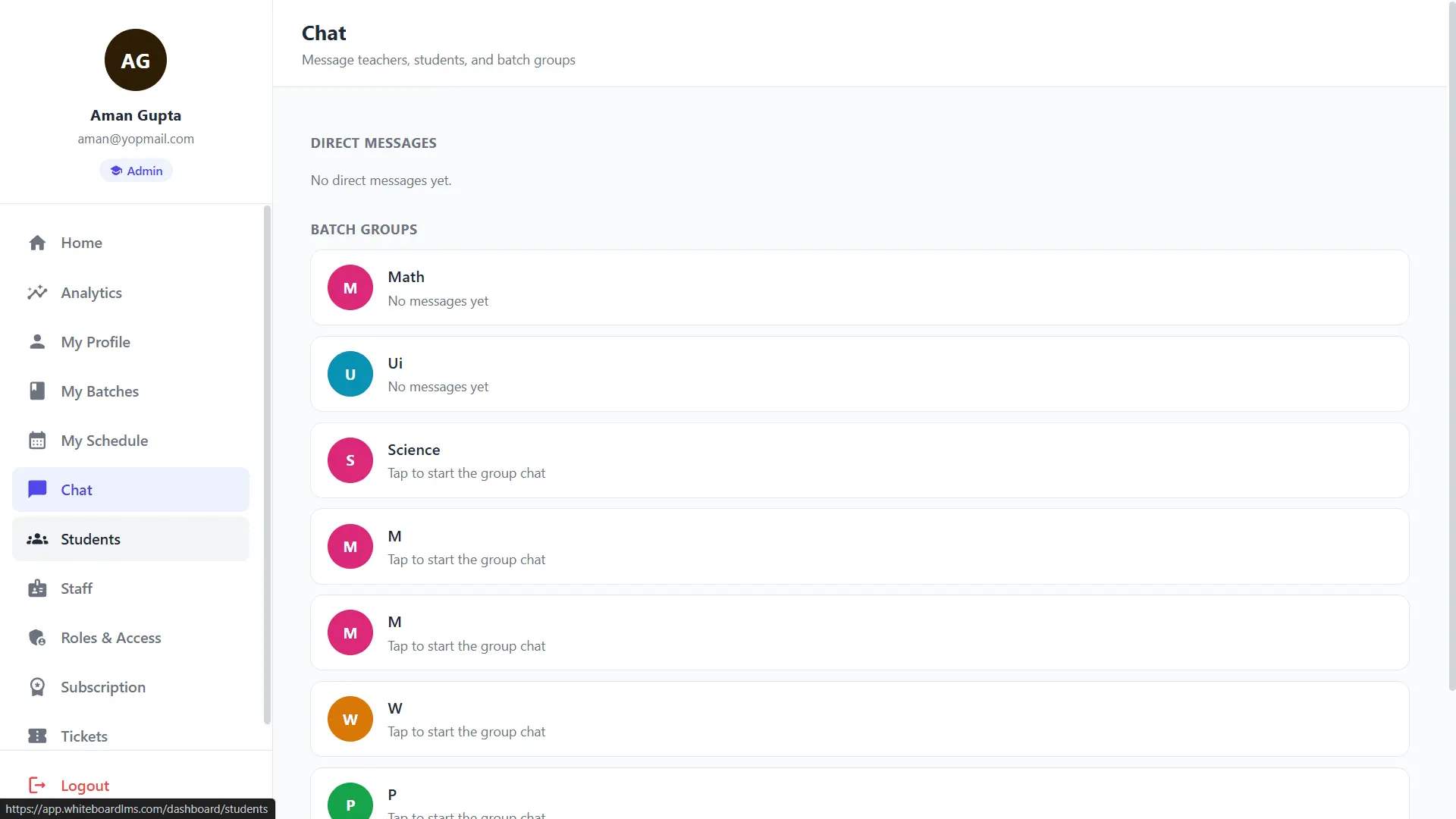Open My Batches section
The image size is (1456, 819).
(x=130, y=391)
